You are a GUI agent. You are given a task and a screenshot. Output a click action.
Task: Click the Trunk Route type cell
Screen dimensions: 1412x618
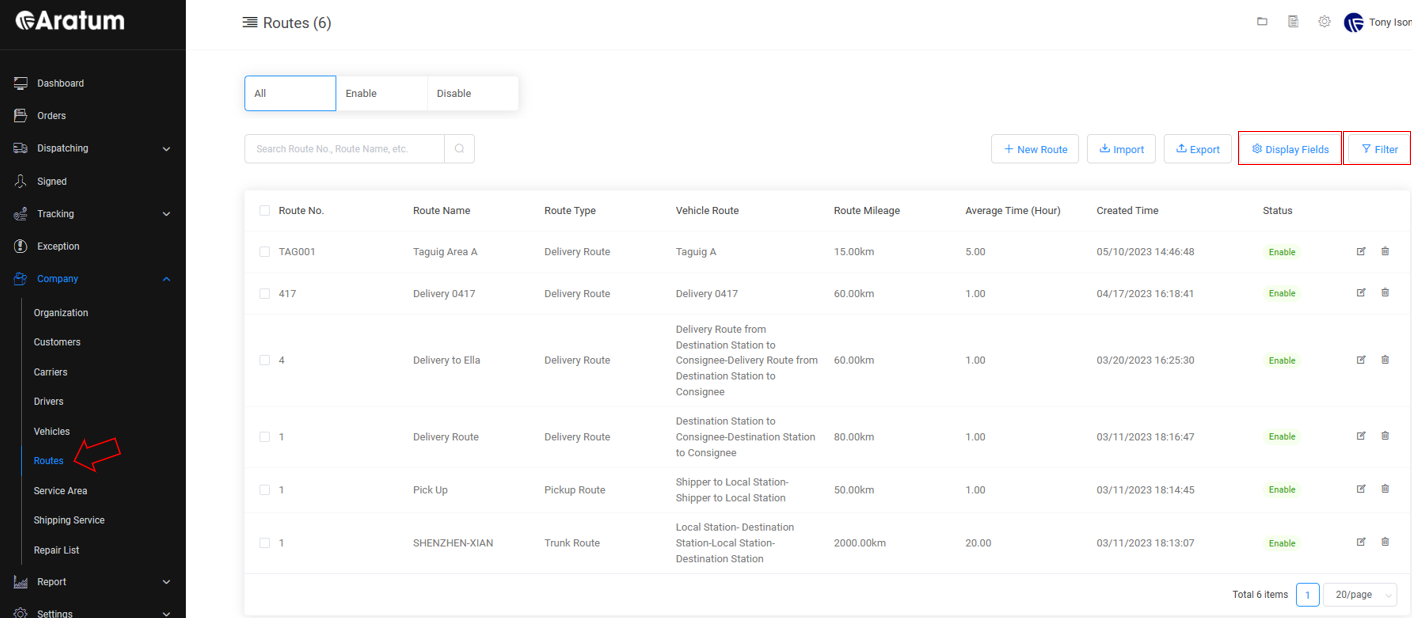[572, 543]
